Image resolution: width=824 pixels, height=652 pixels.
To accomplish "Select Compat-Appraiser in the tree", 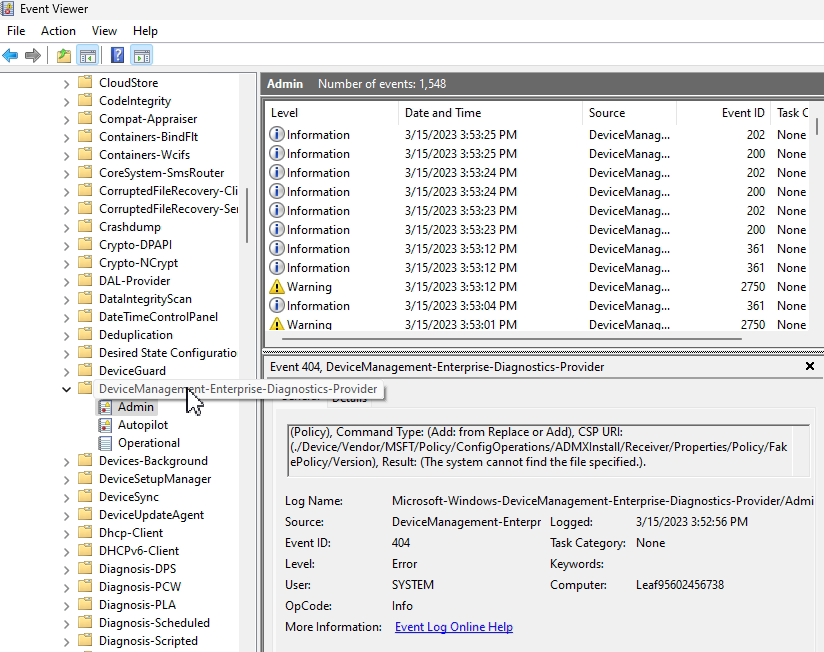I will [148, 119].
